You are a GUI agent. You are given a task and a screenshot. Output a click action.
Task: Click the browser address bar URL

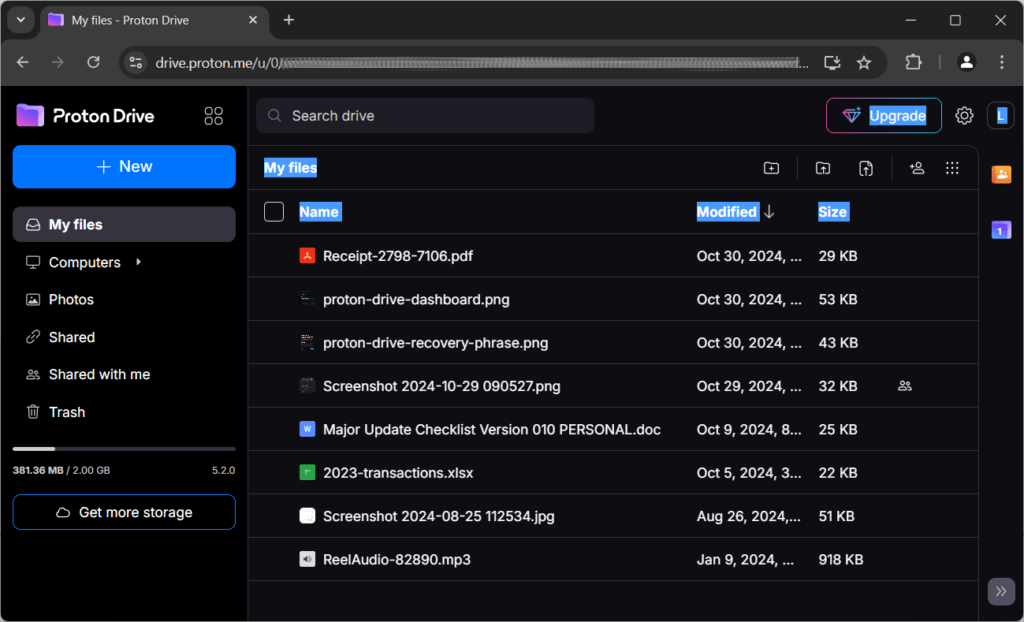482,63
